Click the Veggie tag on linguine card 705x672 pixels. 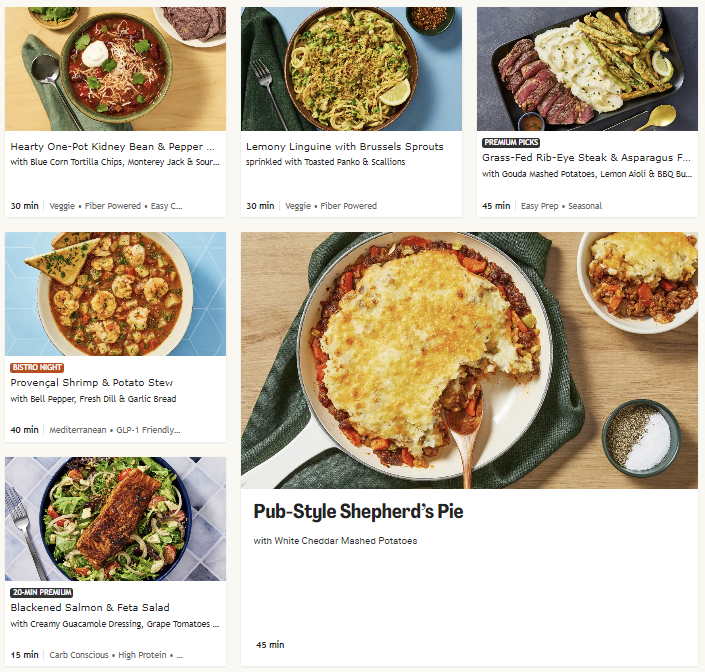[298, 206]
